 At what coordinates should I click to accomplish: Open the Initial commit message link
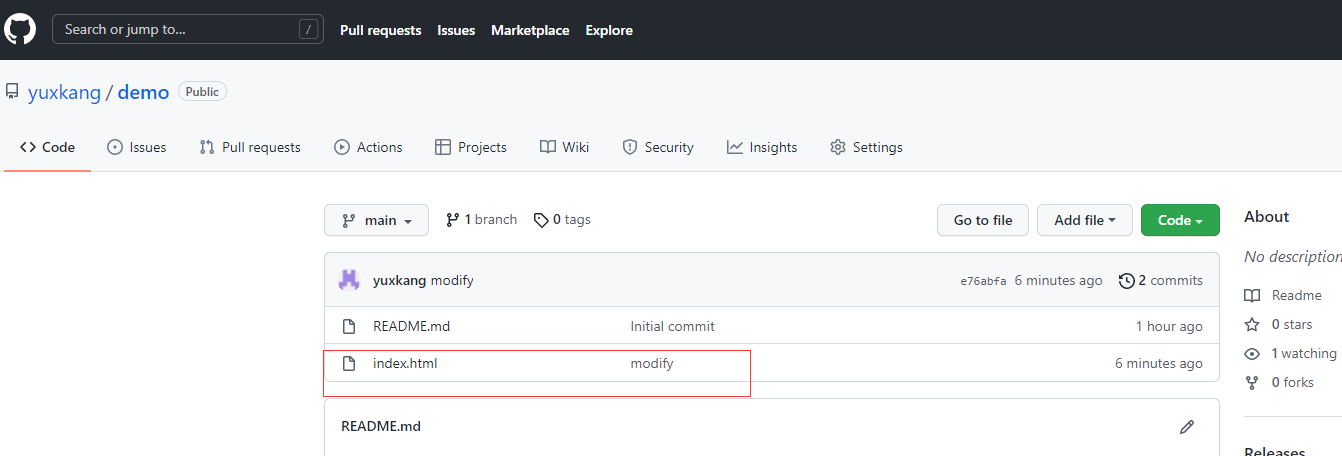click(672, 326)
